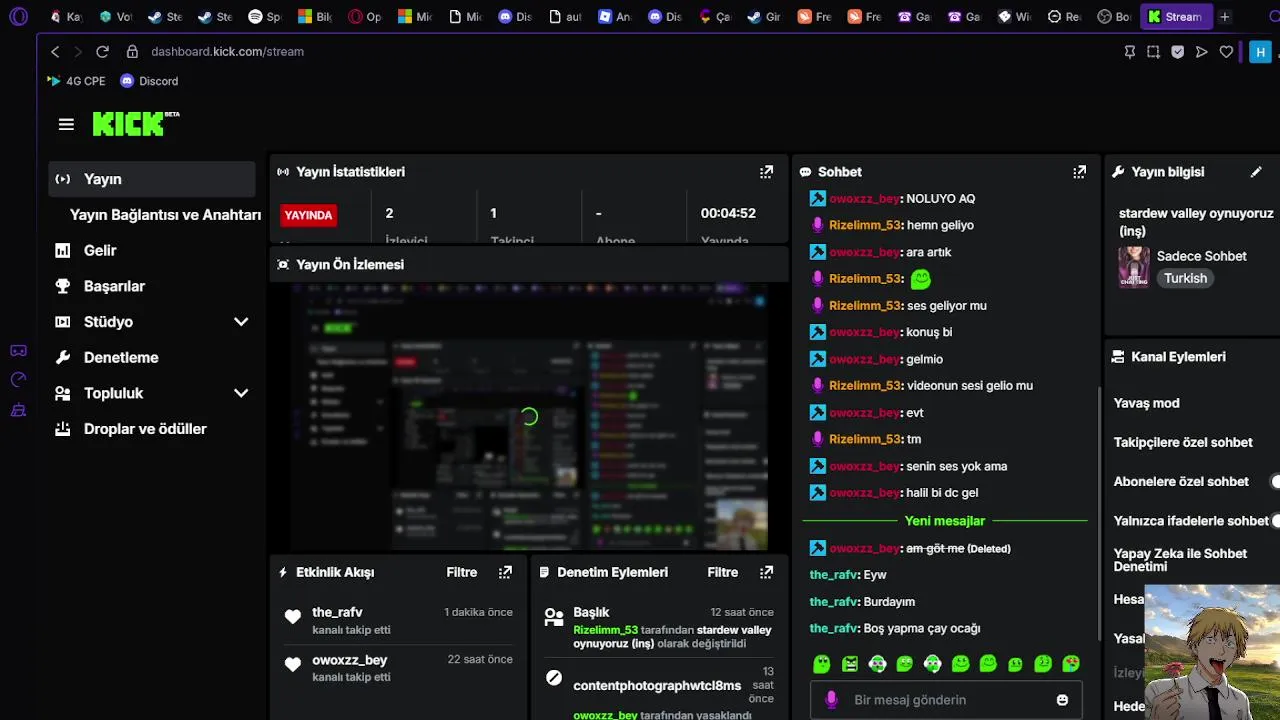Viewport: 1280px width, 720px height.
Task: Click the Droplar ve ödüller icon
Action: click(x=63, y=429)
